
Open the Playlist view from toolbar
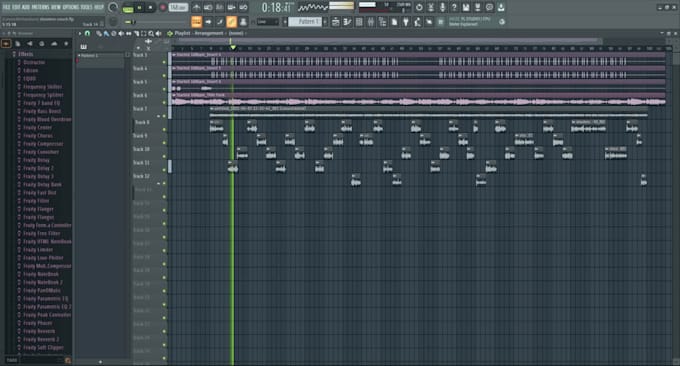click(336, 22)
